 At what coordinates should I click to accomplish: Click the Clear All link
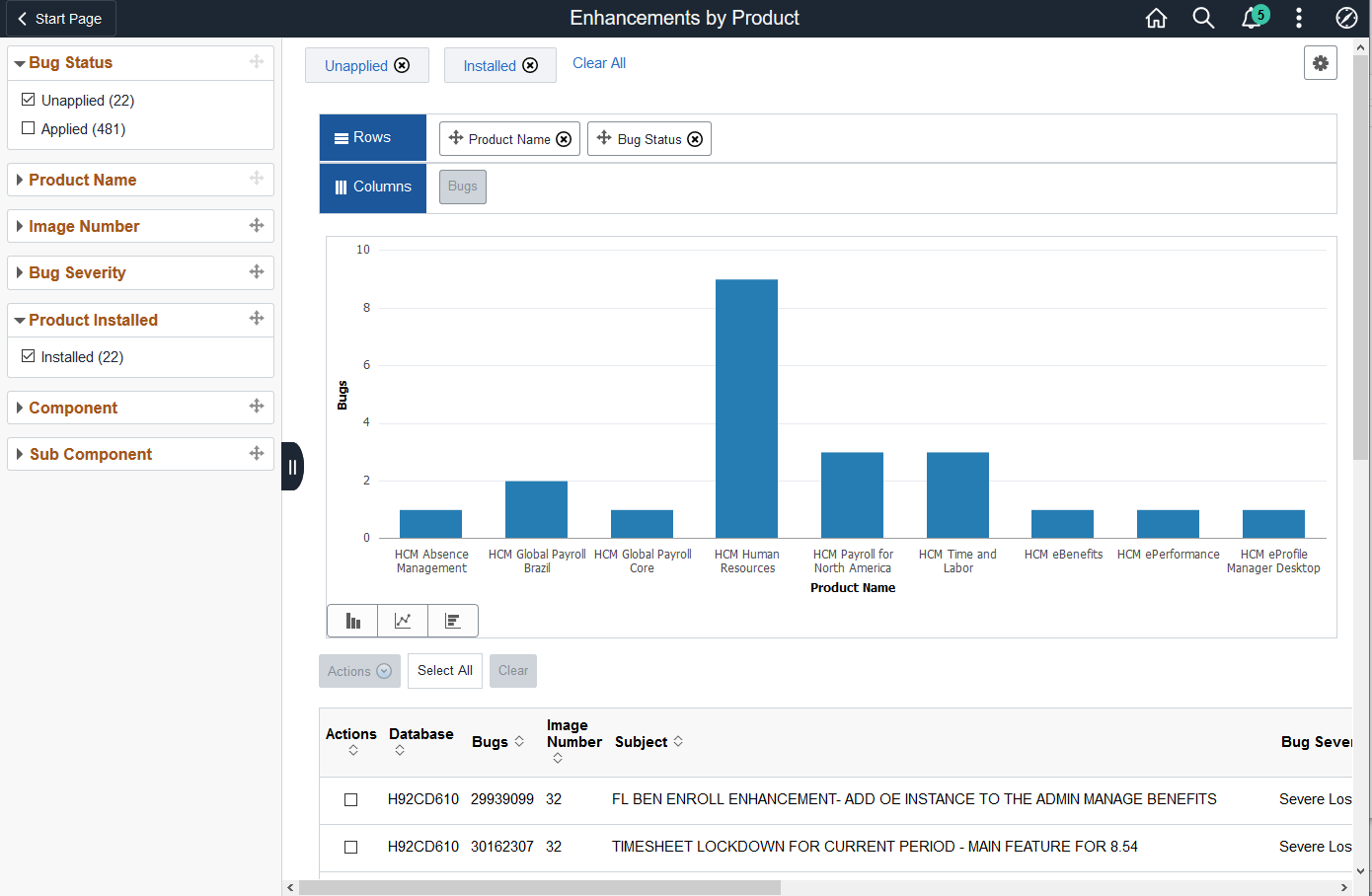[599, 63]
